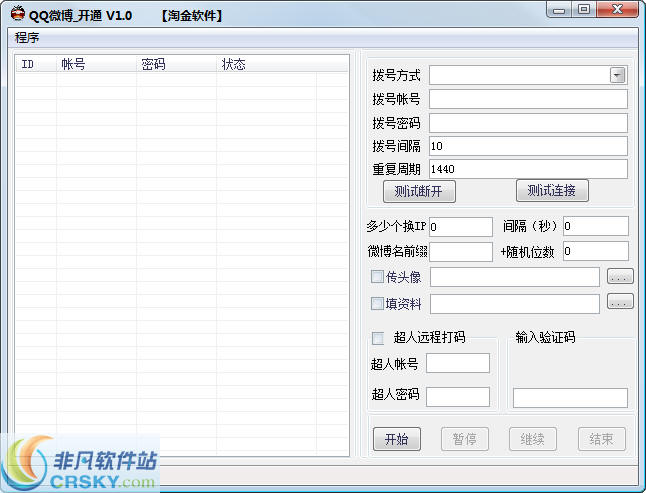
Task: Click the 超人密码 input field
Action: point(458,397)
